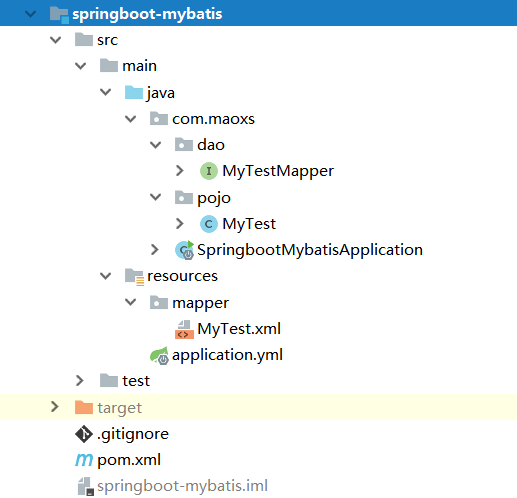Select the MyTestMapper label
This screenshot has width=517, height=498.
pyautogui.click(x=278, y=171)
